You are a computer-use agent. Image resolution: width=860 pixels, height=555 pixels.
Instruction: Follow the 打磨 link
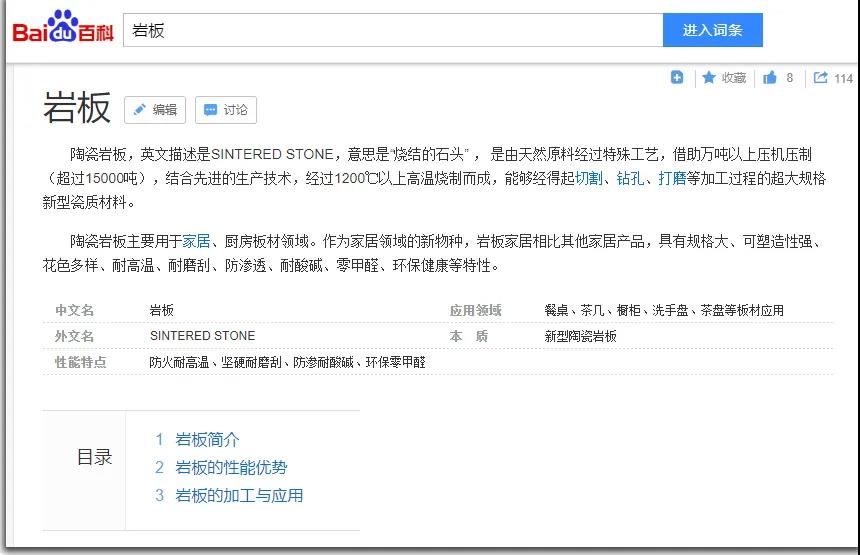[x=672, y=178]
